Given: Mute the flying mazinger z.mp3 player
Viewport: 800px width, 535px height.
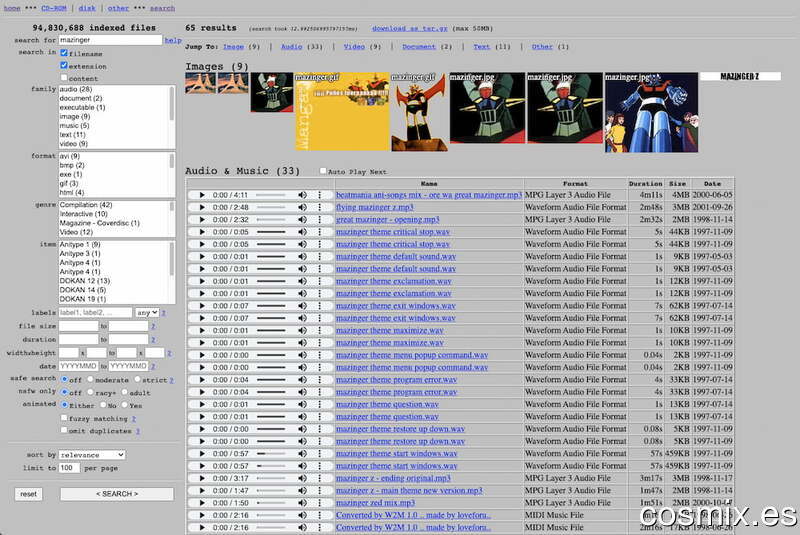Looking at the screenshot, I should pyautogui.click(x=303, y=207).
